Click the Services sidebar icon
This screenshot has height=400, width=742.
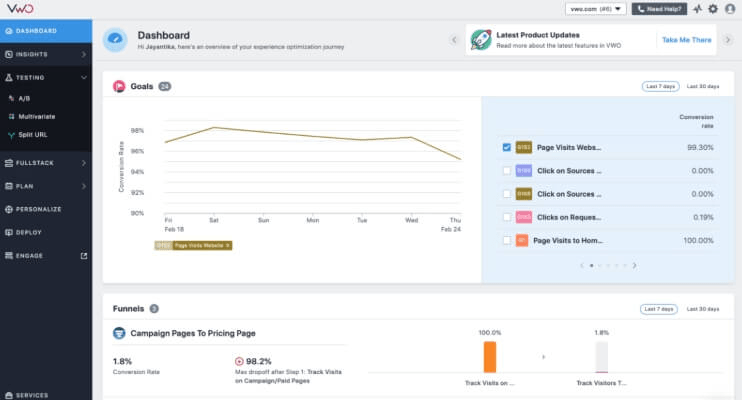click(x=9, y=395)
